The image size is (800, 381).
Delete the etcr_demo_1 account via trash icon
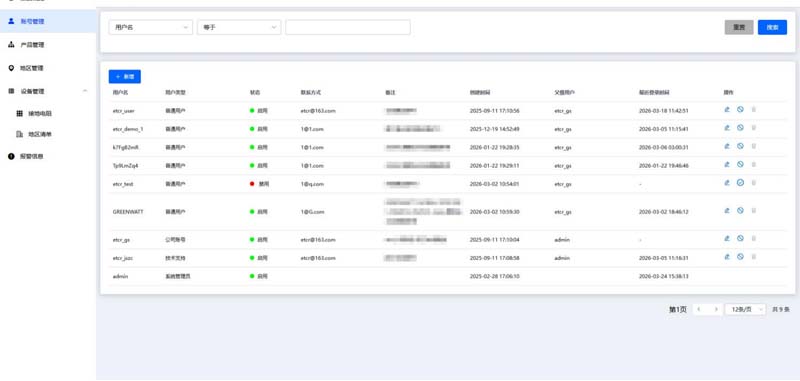[754, 128]
